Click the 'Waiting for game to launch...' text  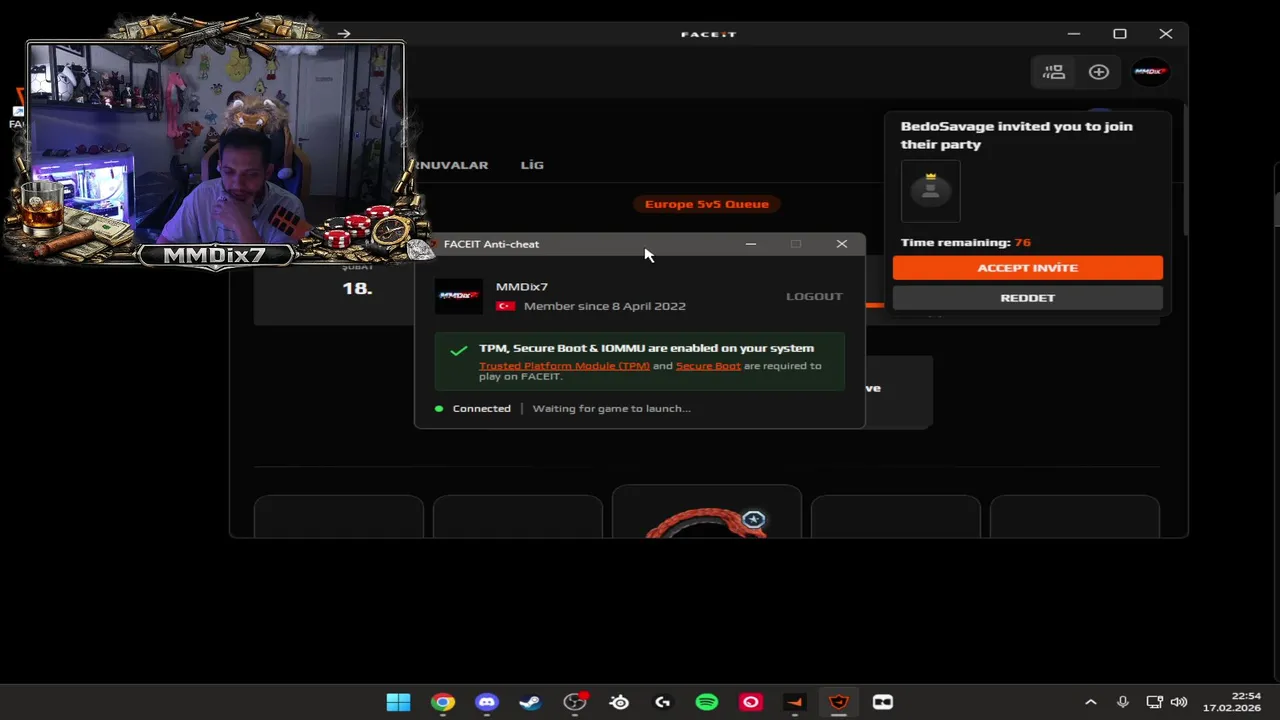(611, 409)
